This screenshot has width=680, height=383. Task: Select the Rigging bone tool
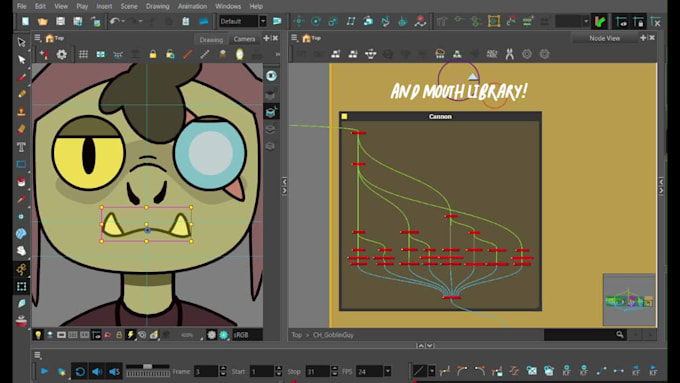point(21,269)
